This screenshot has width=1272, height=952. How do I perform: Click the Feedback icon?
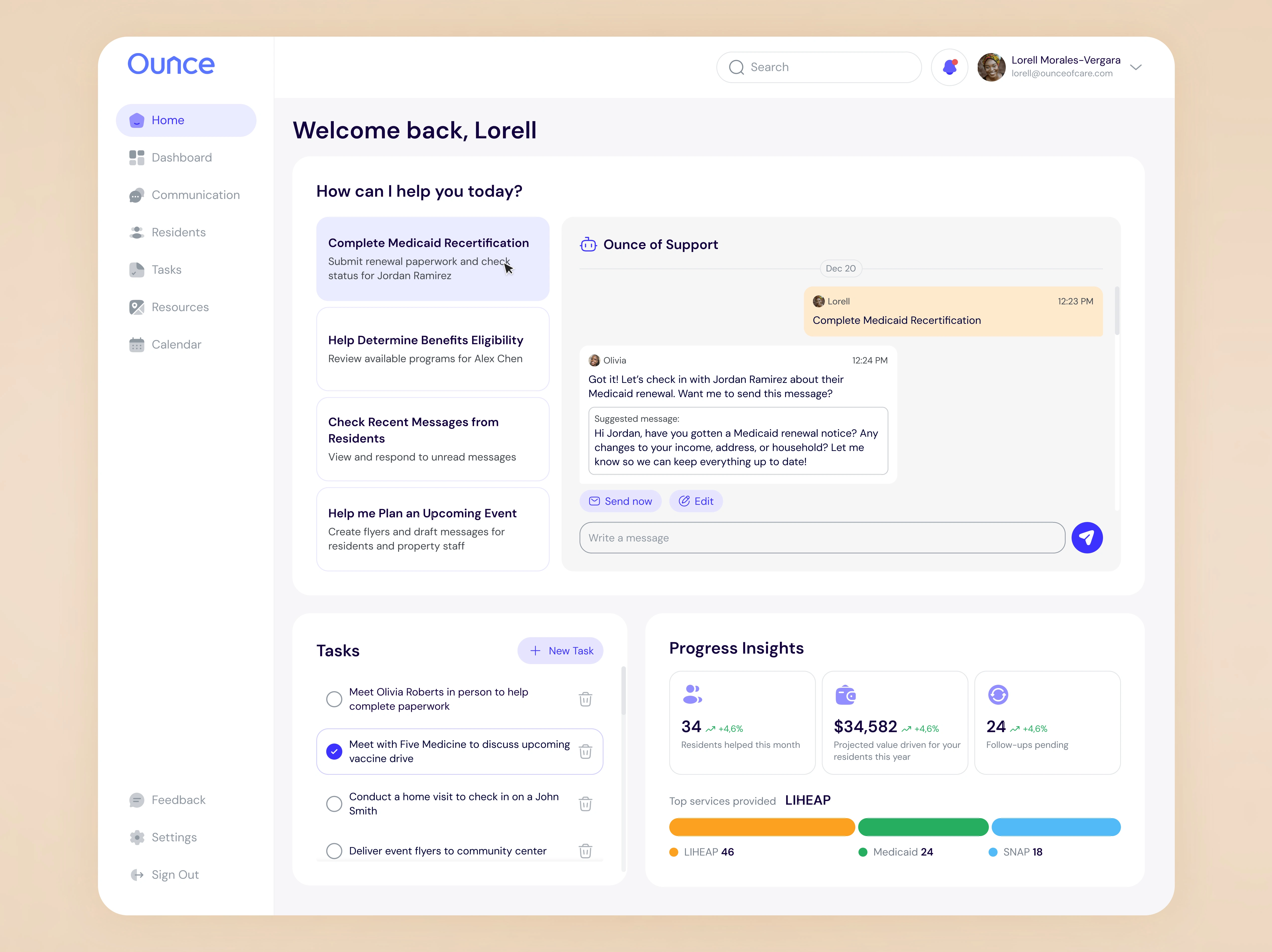click(137, 800)
